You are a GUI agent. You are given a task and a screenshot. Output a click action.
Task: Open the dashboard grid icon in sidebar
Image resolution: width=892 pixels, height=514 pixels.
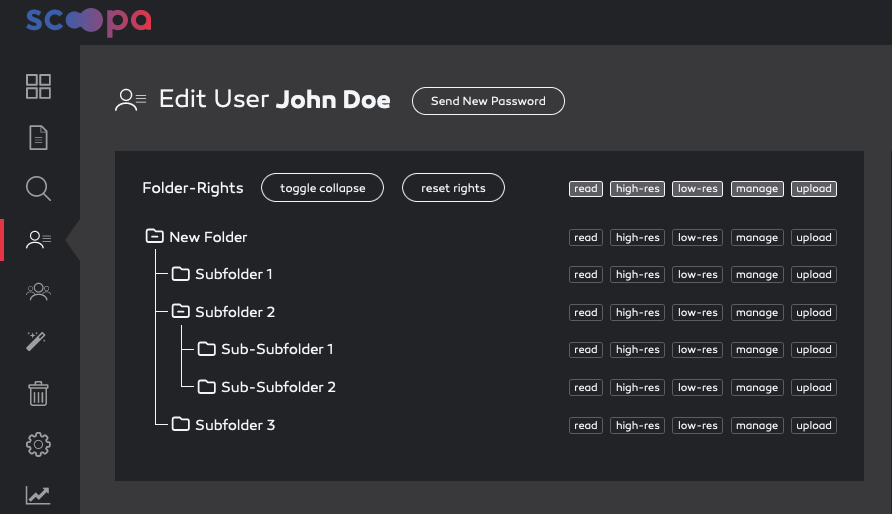click(38, 86)
